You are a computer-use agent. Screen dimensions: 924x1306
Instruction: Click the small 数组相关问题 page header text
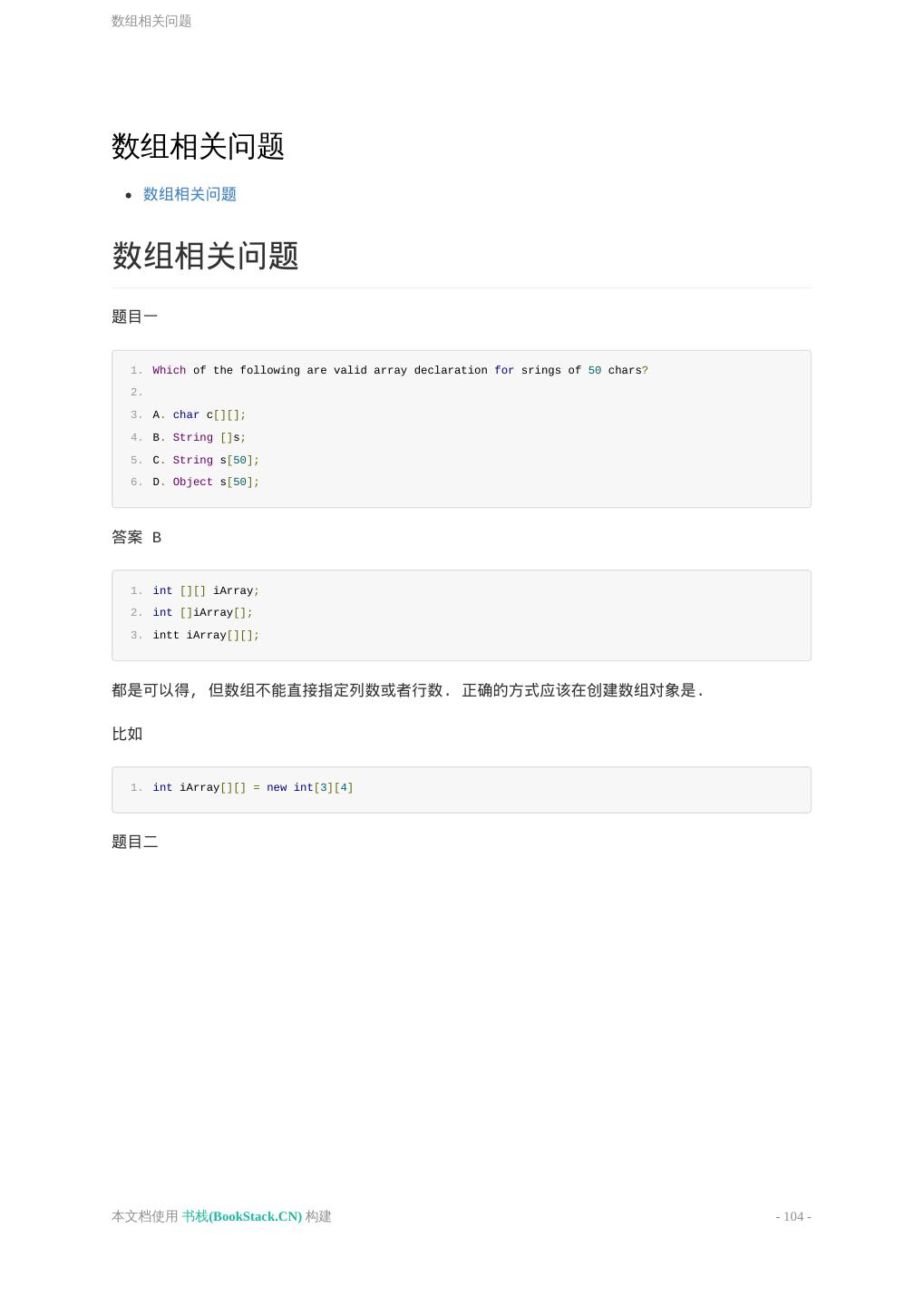click(x=151, y=21)
